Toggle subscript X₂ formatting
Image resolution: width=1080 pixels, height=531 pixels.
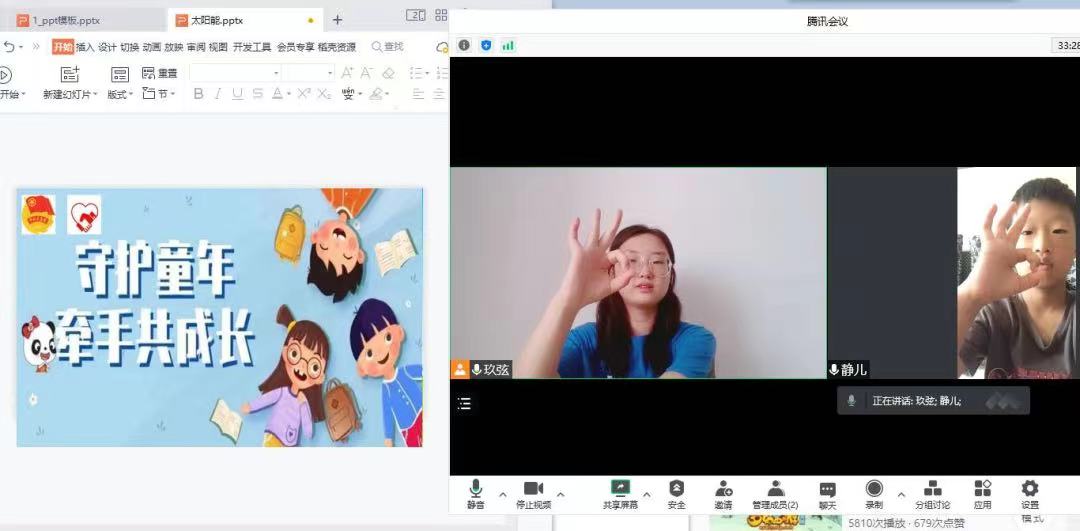324,94
